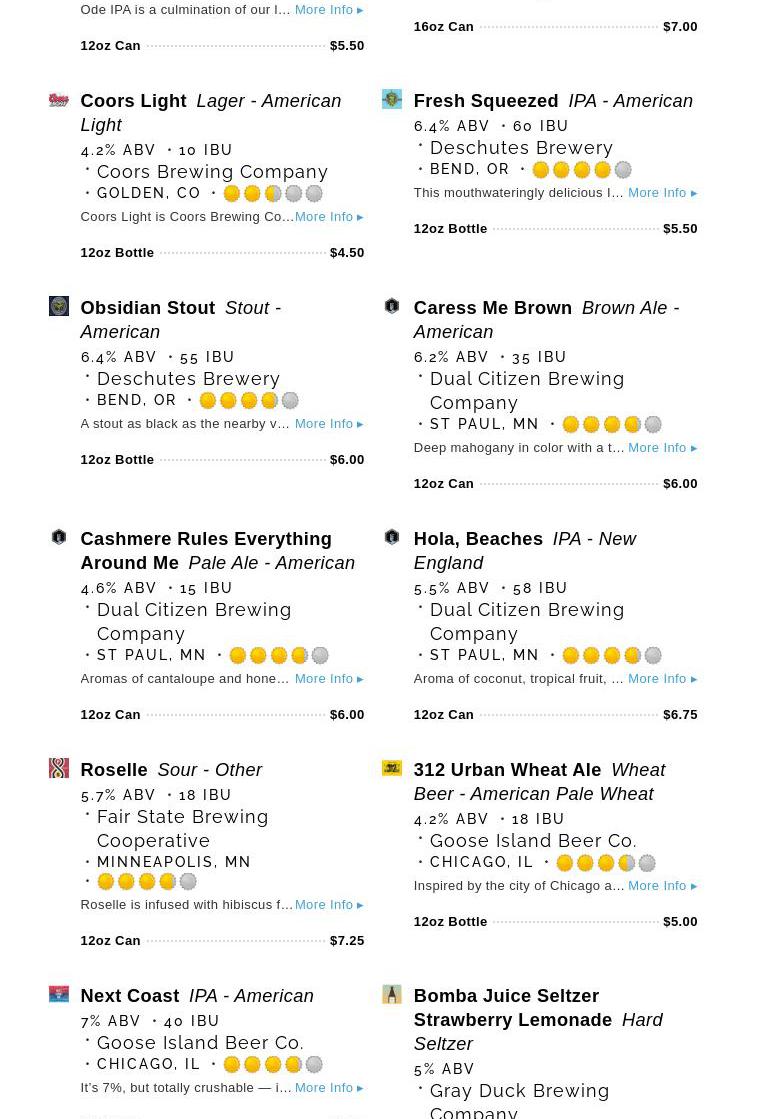Click Dual Citizen Brewing Company under Hola, Beaches
The width and height of the screenshot is (770, 1119).
(527, 621)
